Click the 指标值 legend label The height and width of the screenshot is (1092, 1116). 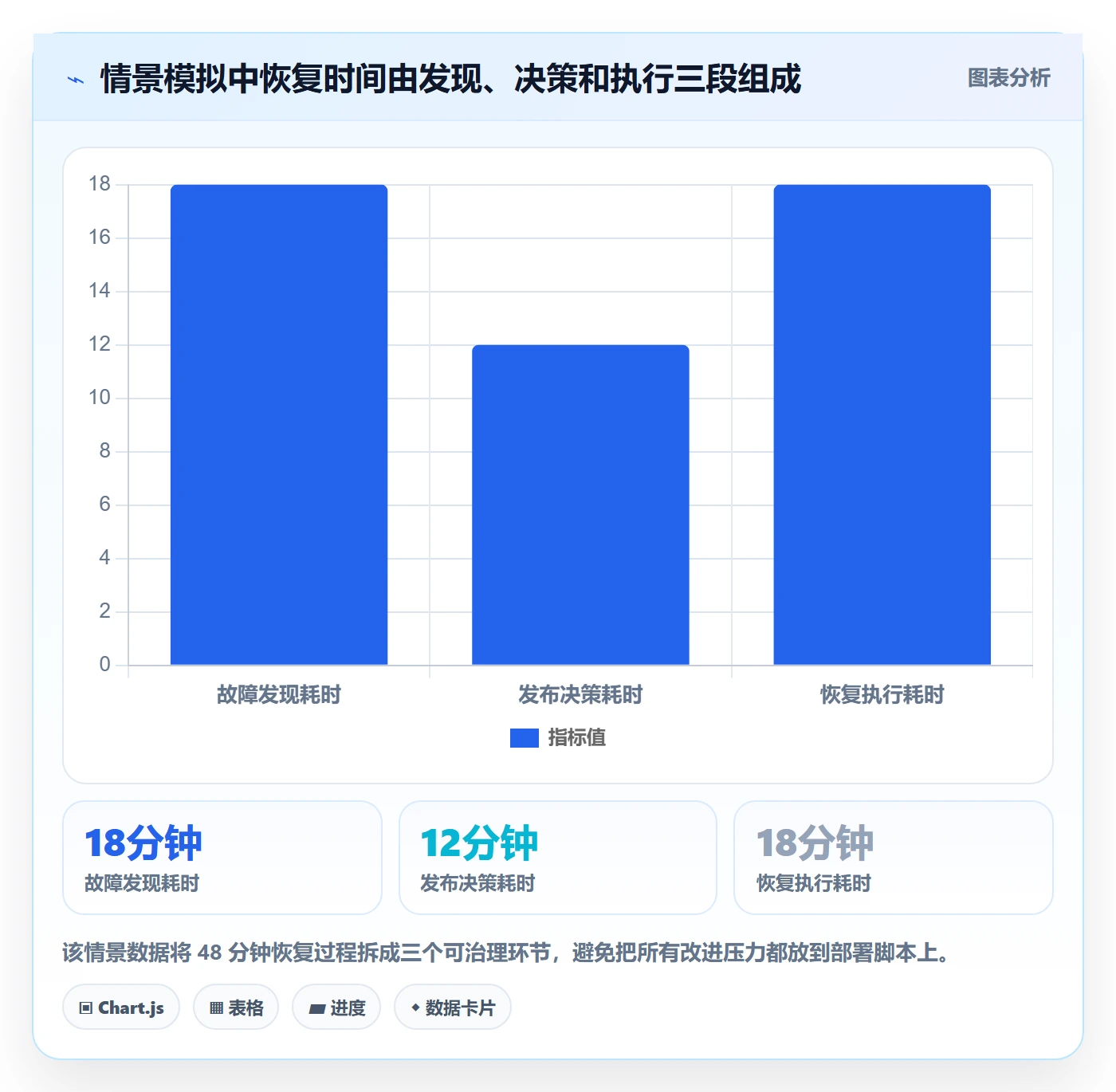[x=577, y=738]
